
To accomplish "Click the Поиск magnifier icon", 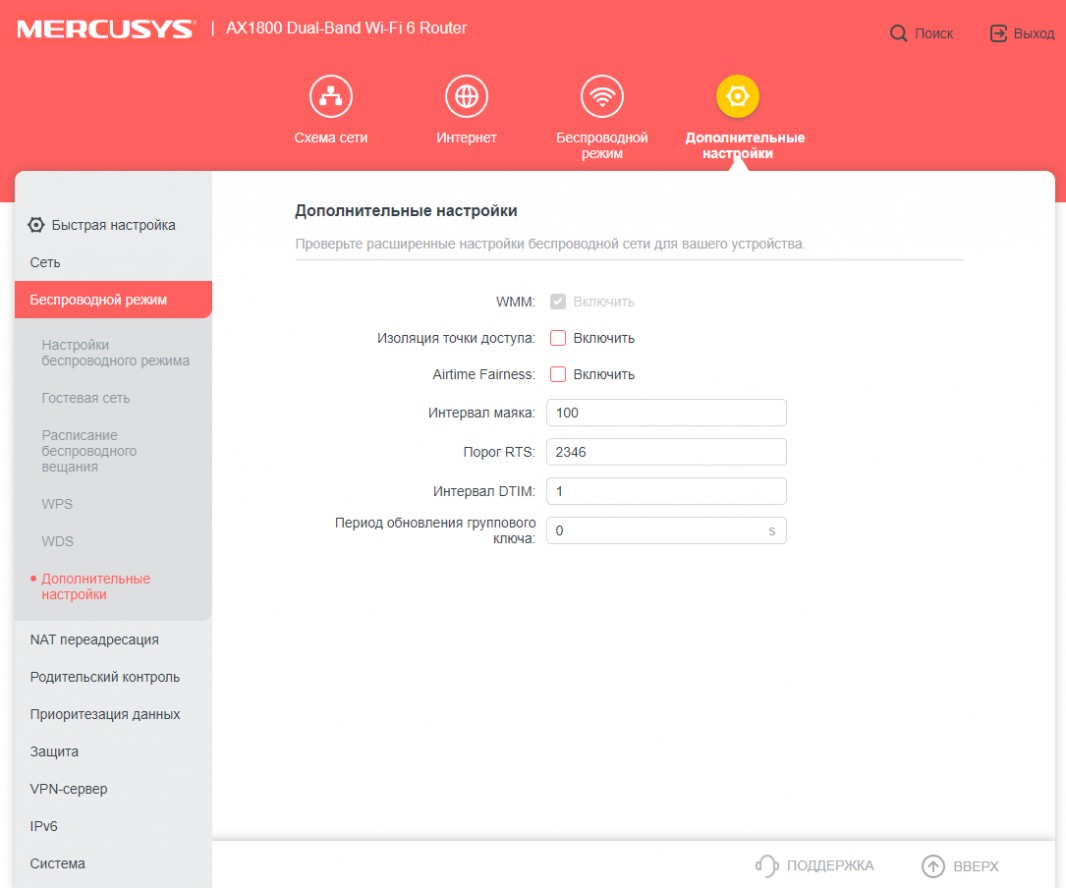I will point(898,34).
